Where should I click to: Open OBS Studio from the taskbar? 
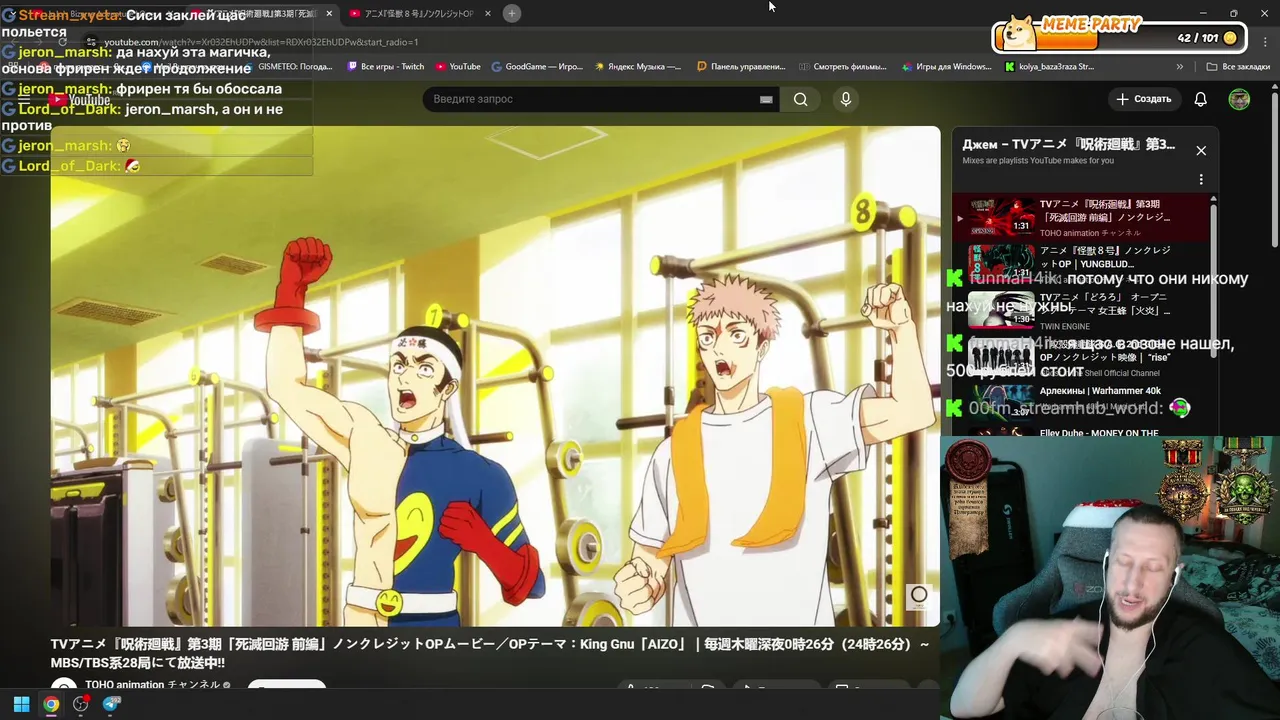coord(81,704)
